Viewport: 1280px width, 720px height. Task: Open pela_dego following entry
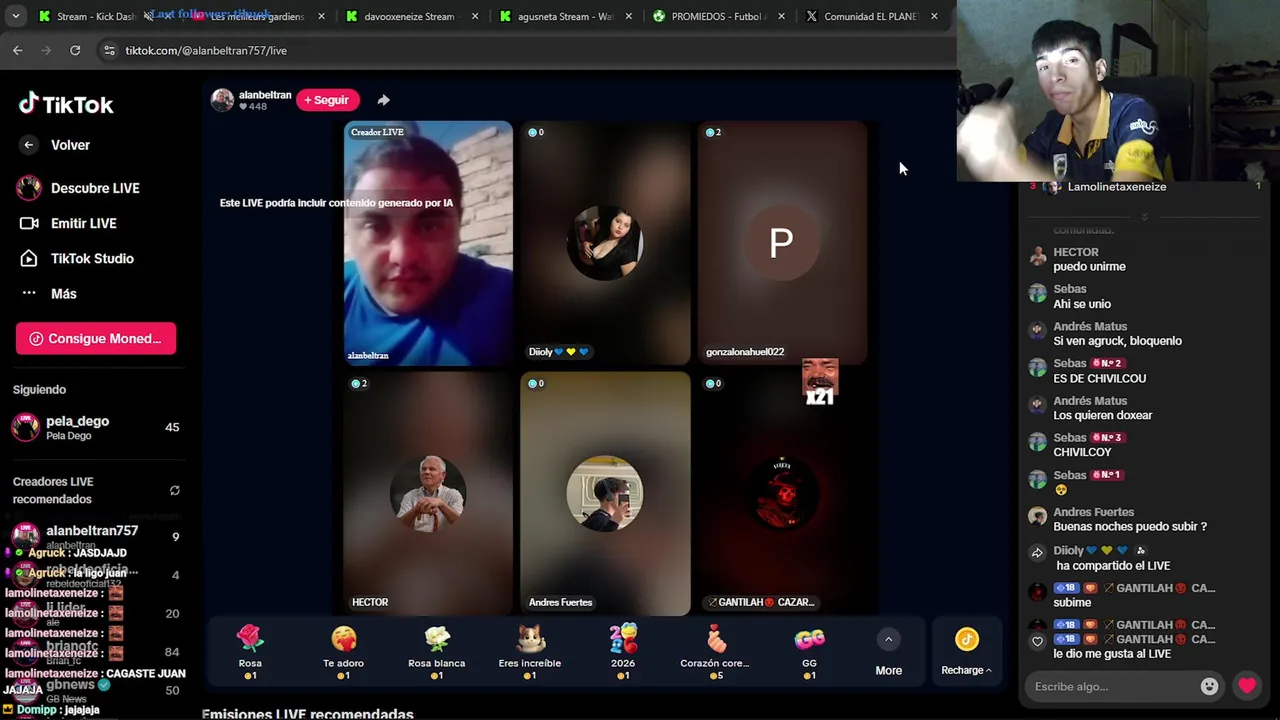[x=95, y=427]
